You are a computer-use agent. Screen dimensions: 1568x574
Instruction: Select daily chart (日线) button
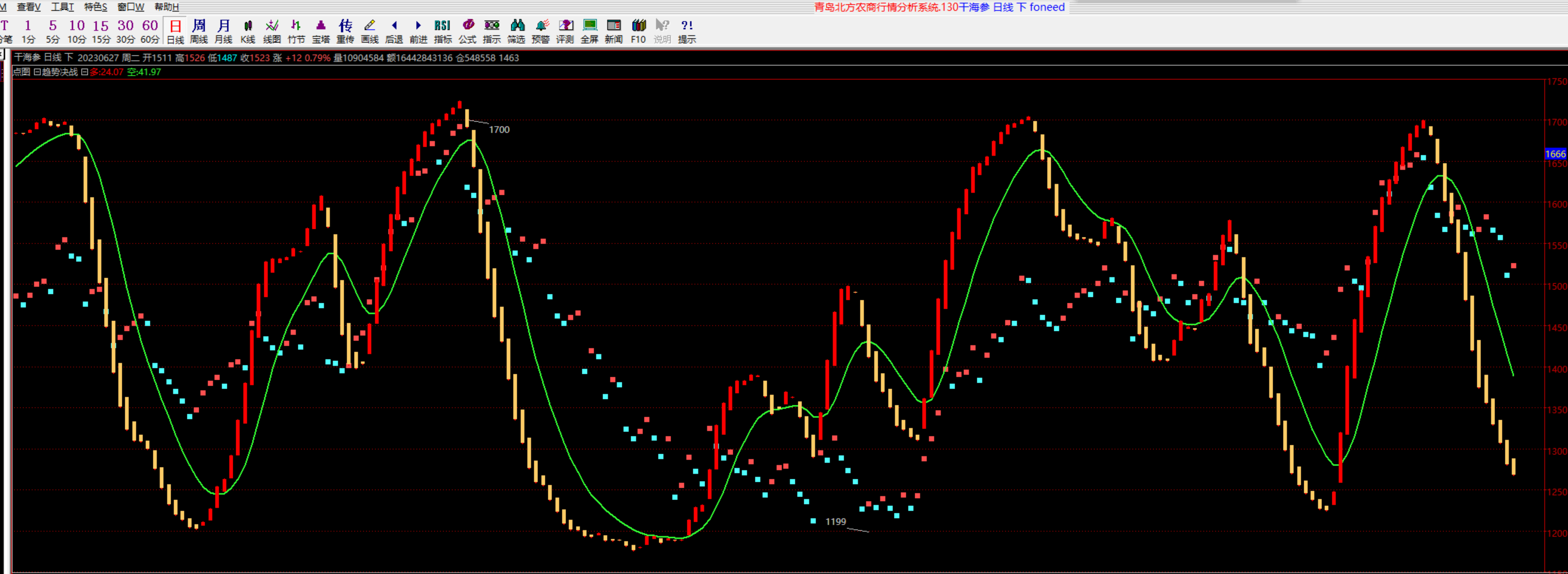pos(176,31)
